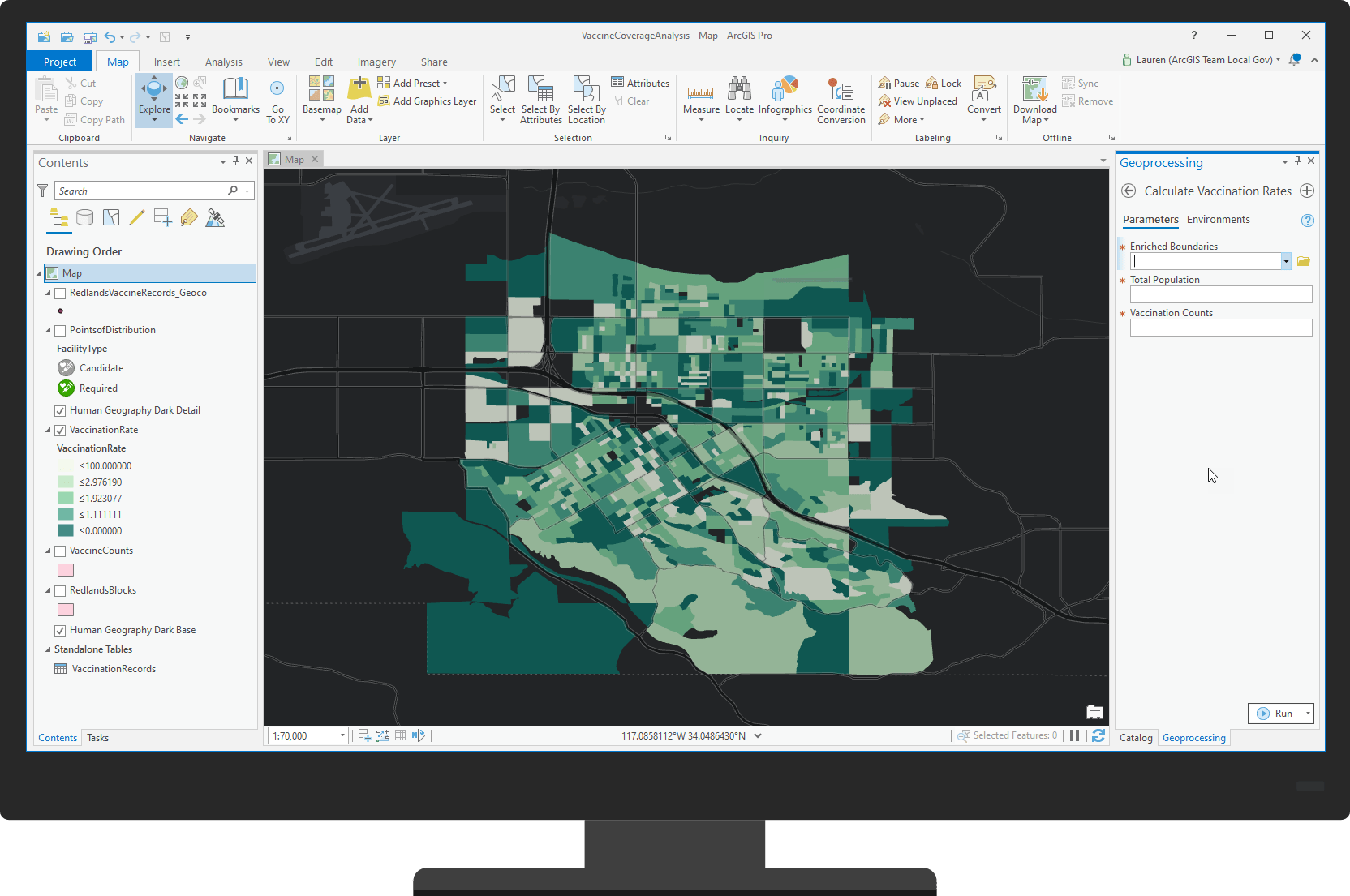Screen dimensions: 1350x896
Task: Open the Imagery ribbon tab
Action: pos(376,62)
